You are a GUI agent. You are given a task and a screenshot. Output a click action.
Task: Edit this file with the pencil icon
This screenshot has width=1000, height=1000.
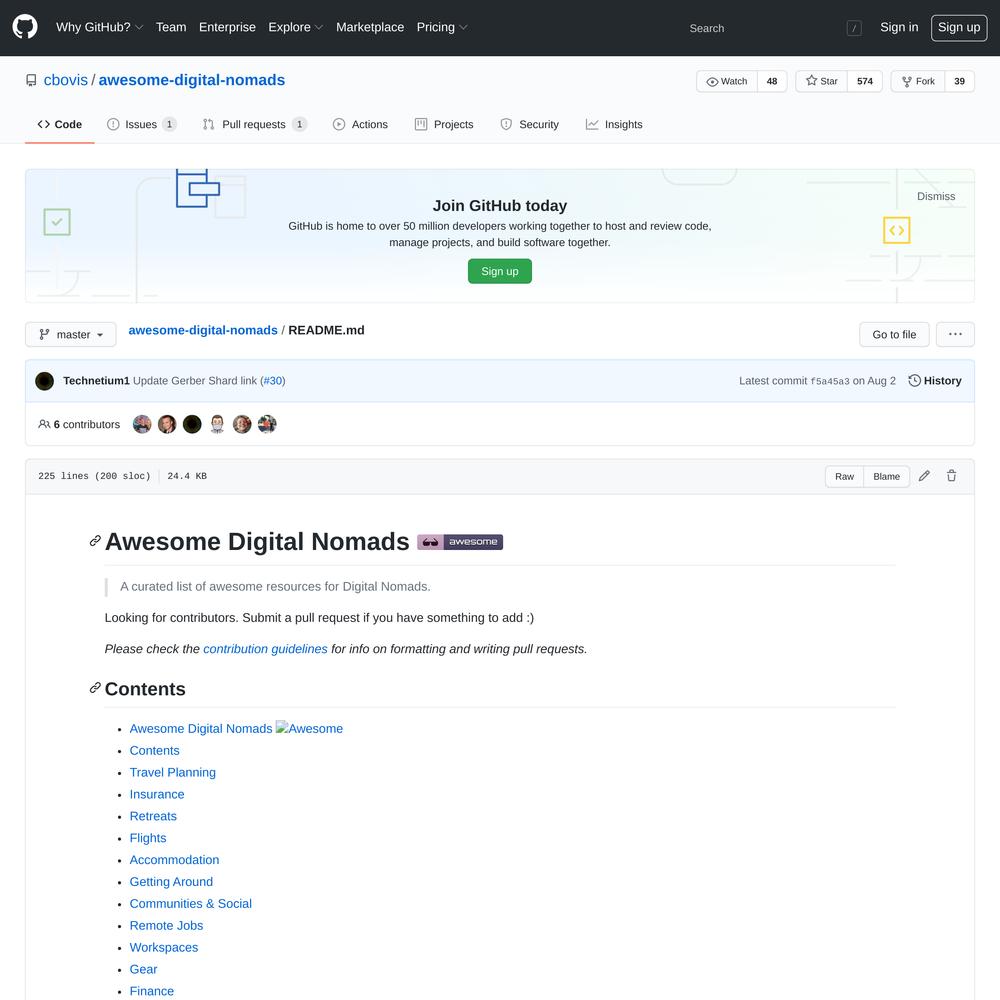(x=924, y=476)
